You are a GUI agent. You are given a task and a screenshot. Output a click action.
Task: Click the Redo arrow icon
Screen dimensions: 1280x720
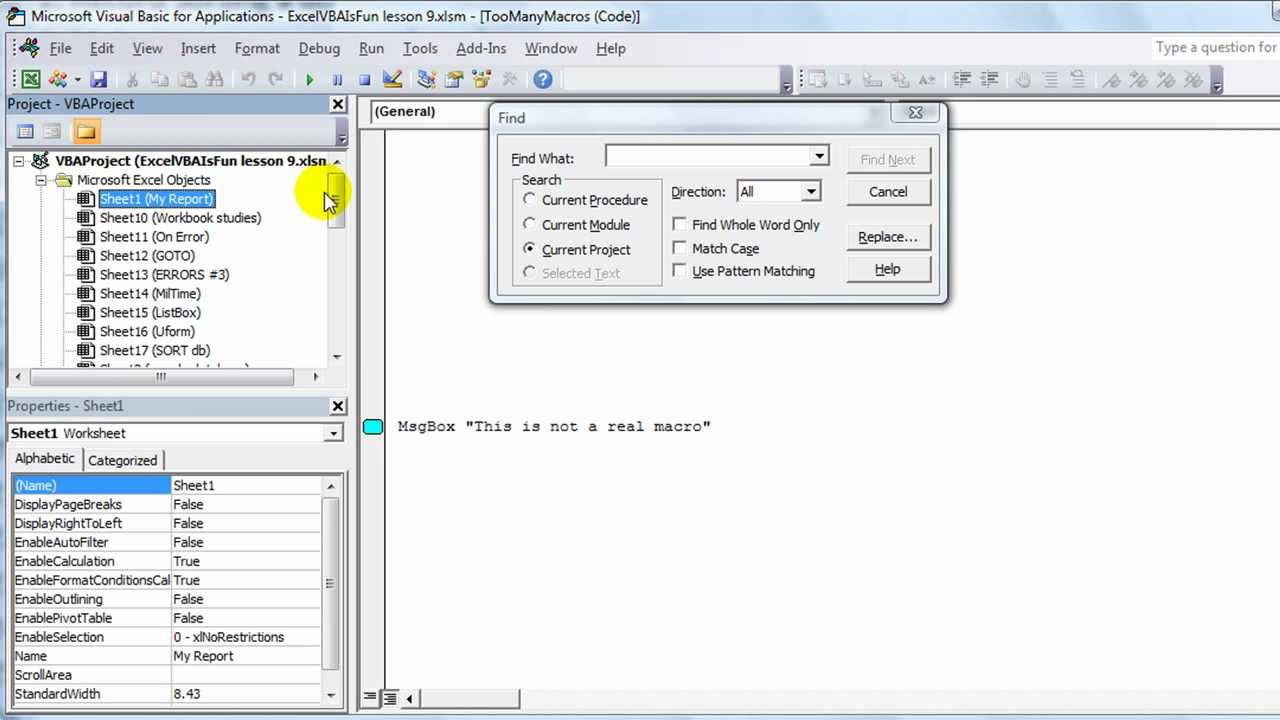point(275,80)
